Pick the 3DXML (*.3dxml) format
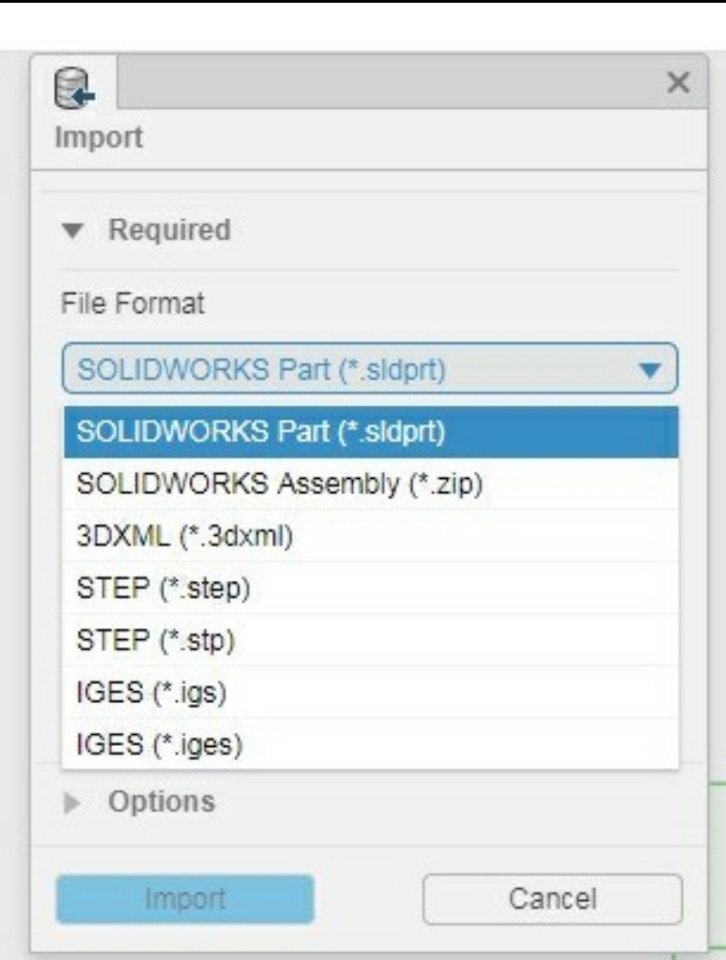This screenshot has width=726, height=960. [185, 536]
